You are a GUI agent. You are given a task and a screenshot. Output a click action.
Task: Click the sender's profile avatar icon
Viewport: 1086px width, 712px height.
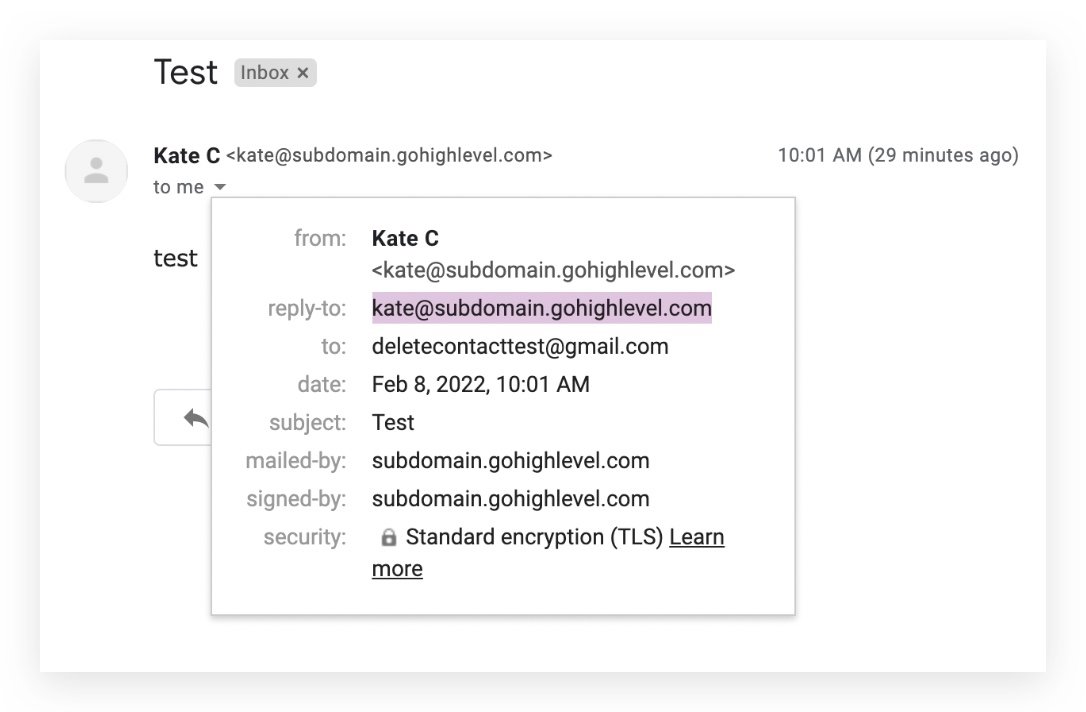96,171
